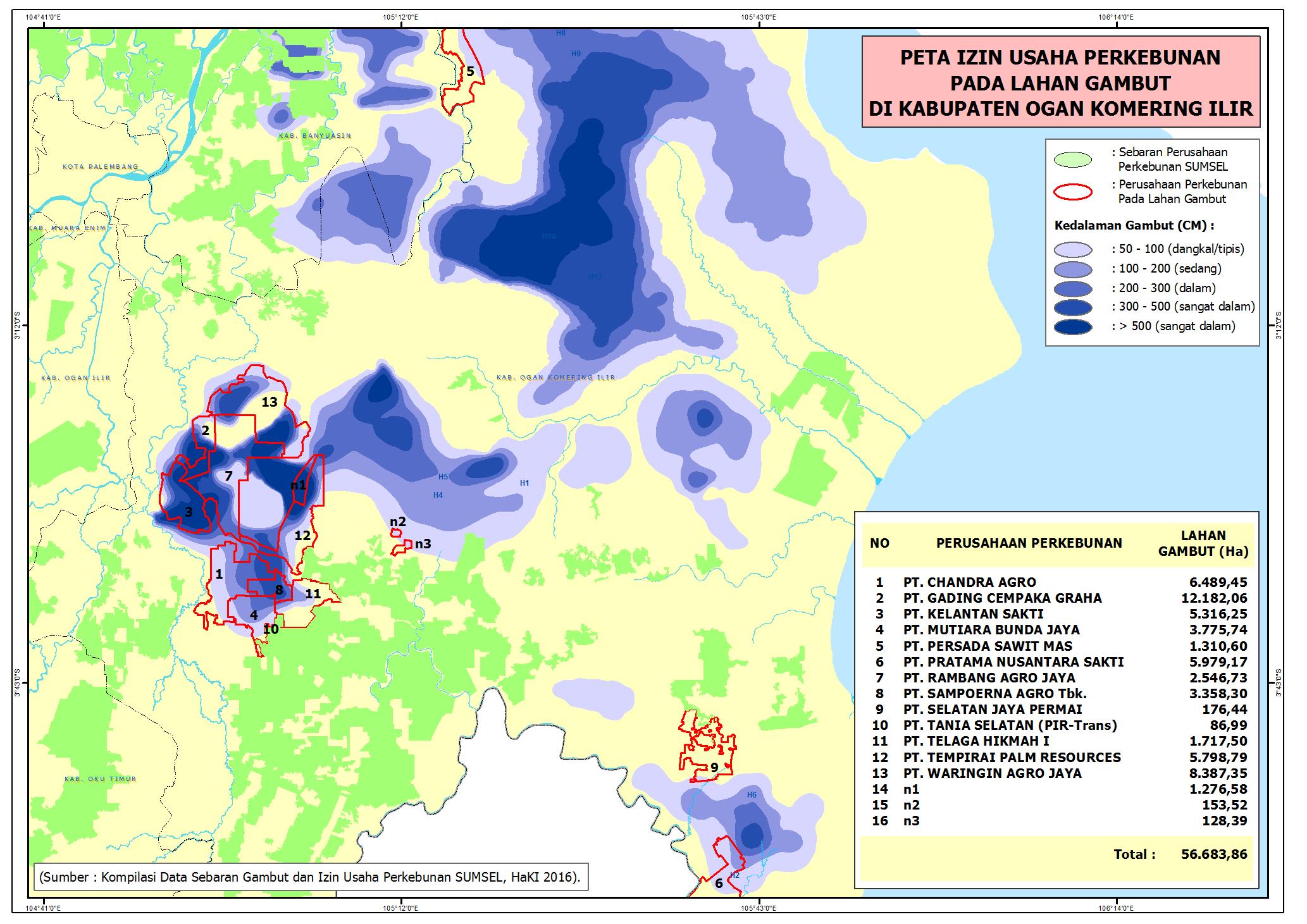1307x924 pixels.
Task: Click the > 500 sangat dalam swatch
Action: pos(1074,326)
